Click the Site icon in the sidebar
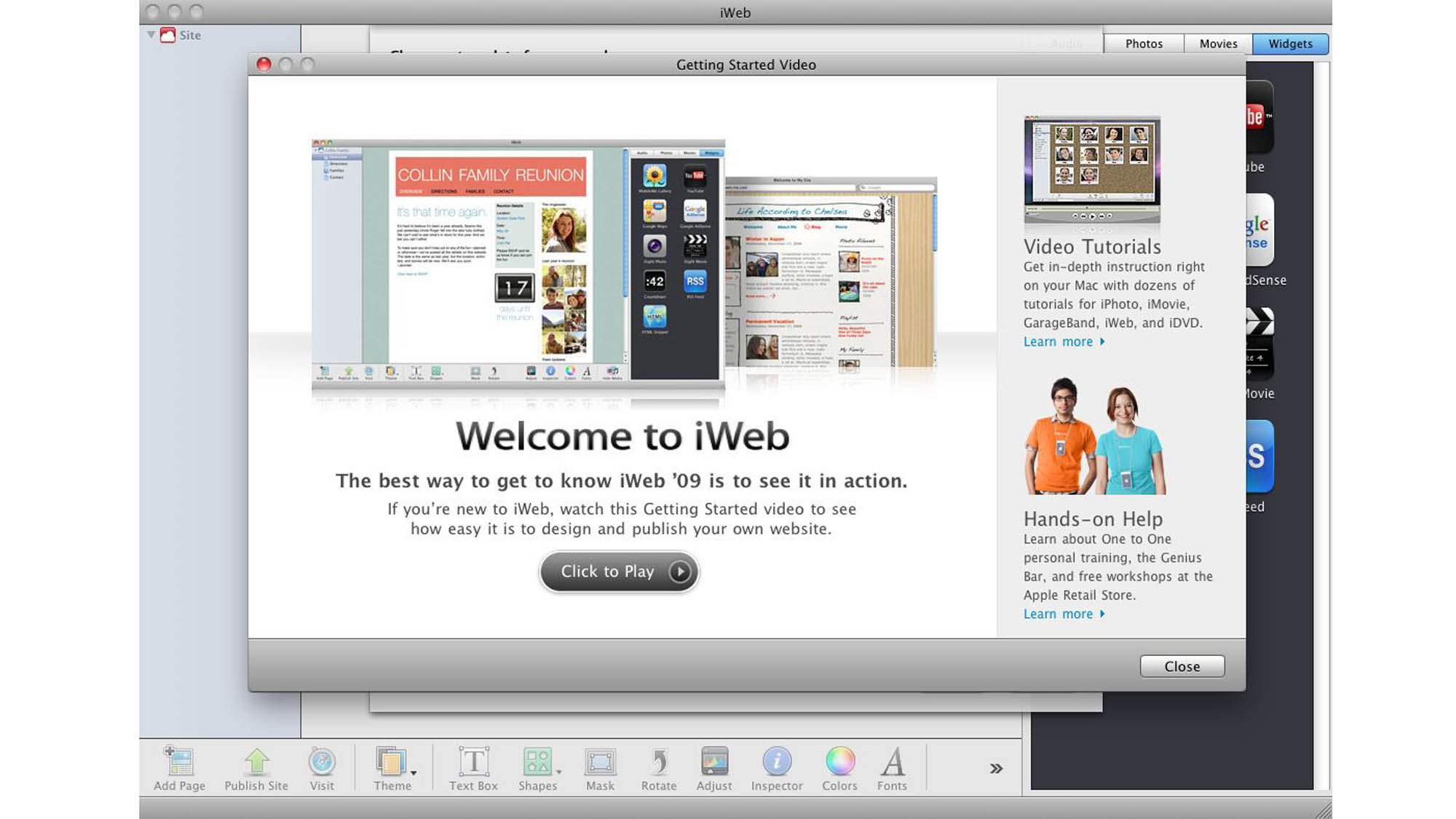The image size is (1456, 819). click(168, 35)
